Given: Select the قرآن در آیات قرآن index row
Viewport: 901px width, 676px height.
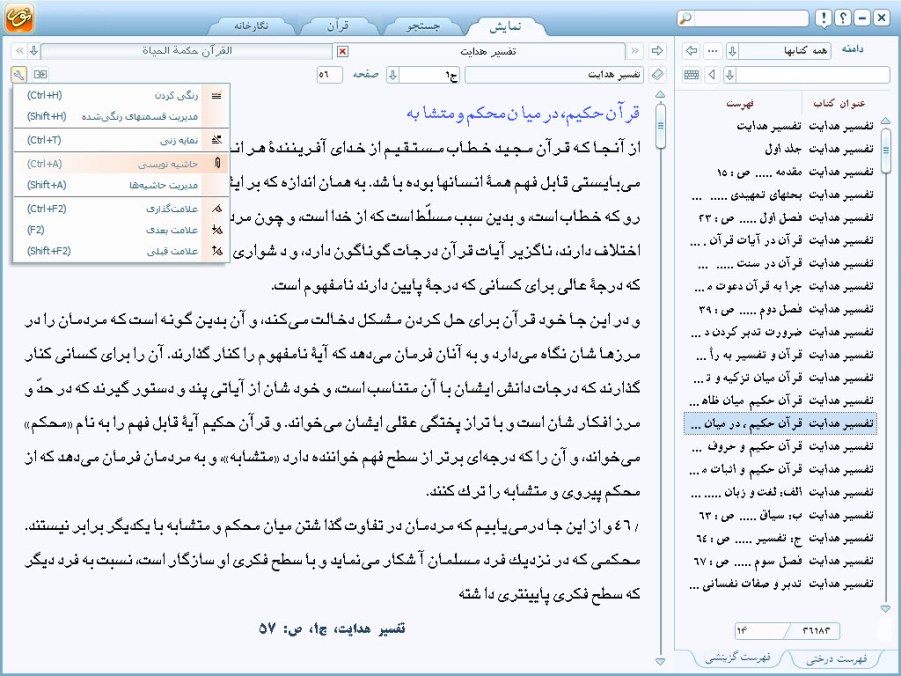Looking at the screenshot, I should 780,240.
